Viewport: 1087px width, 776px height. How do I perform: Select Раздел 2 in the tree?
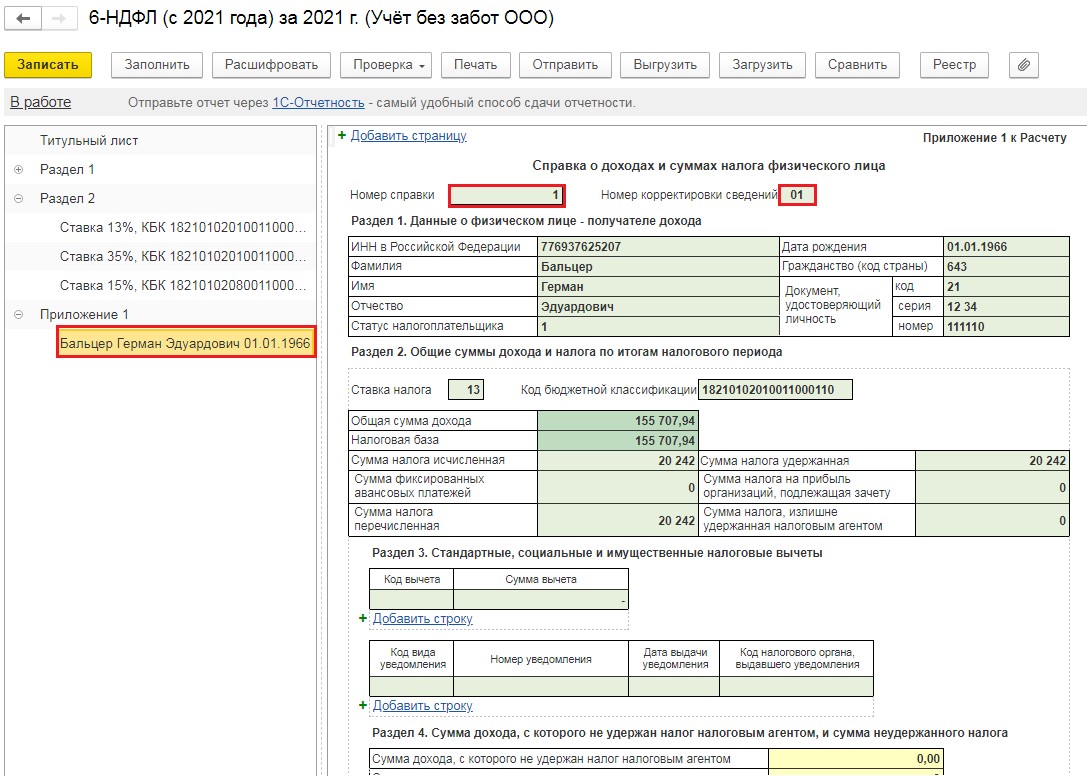(x=67, y=198)
